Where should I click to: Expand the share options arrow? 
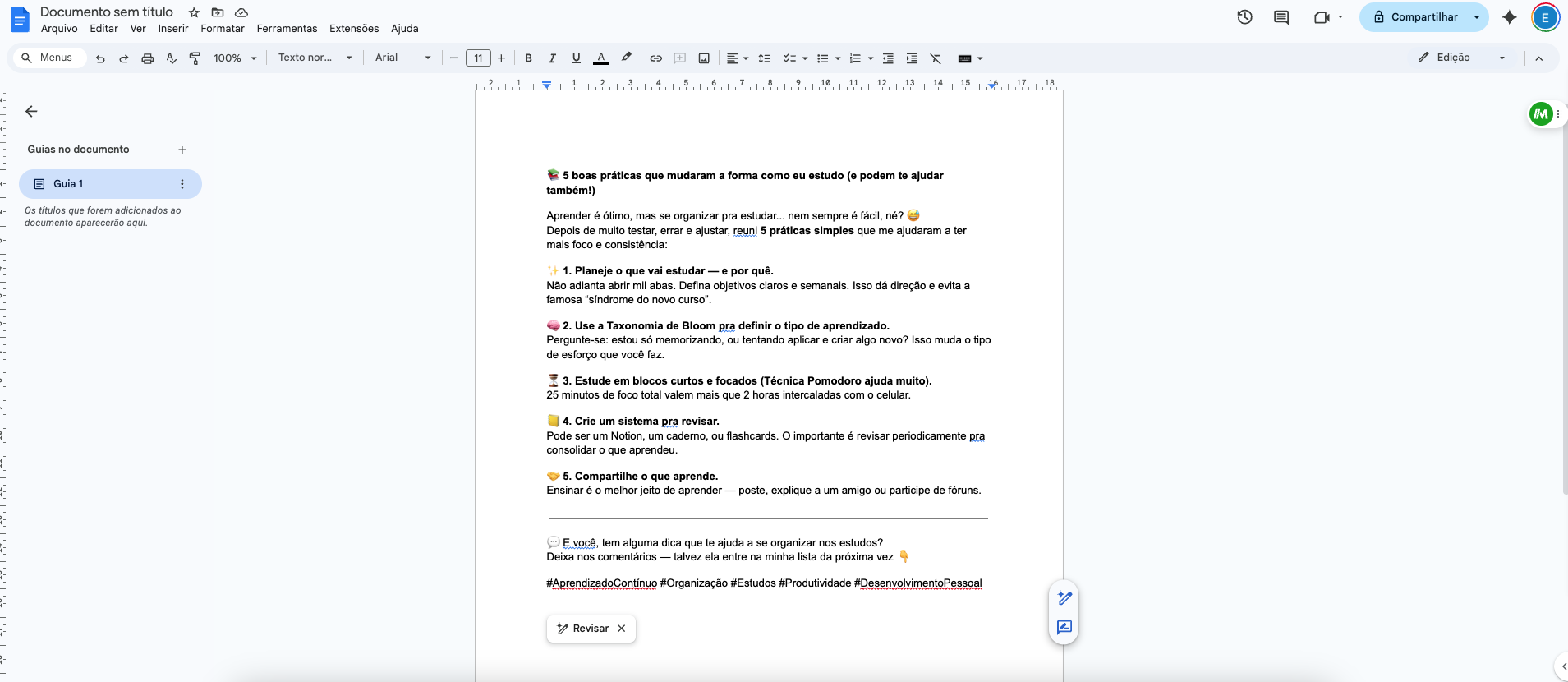pyautogui.click(x=1477, y=17)
